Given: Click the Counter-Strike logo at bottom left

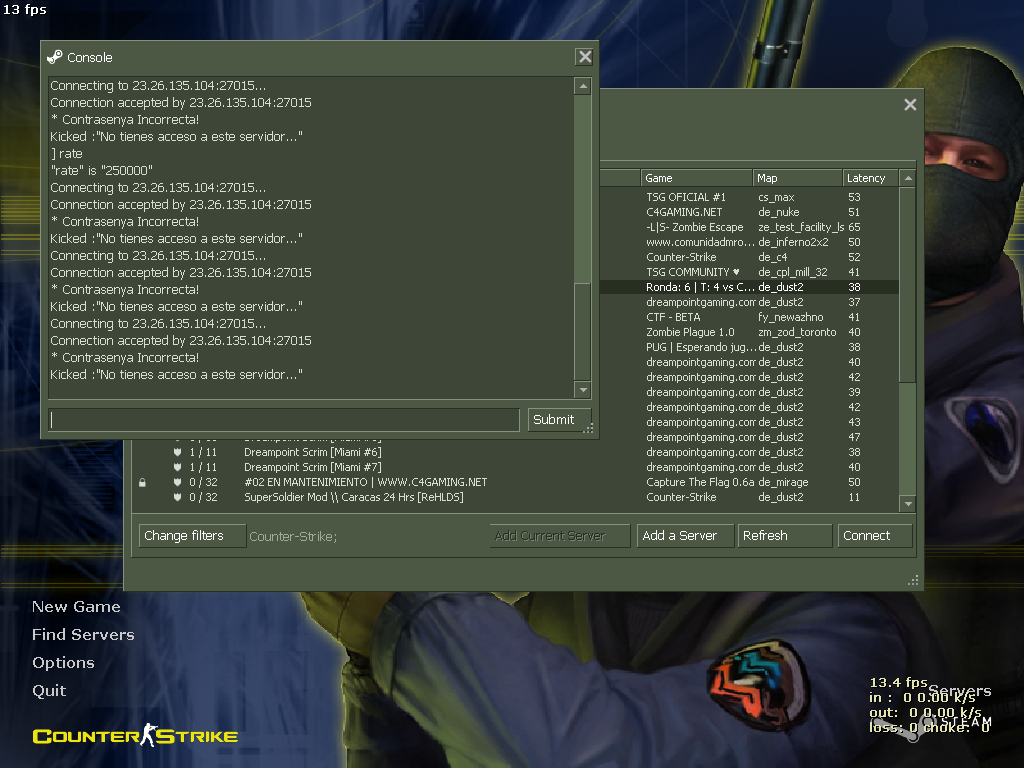Looking at the screenshot, I should 135,737.
